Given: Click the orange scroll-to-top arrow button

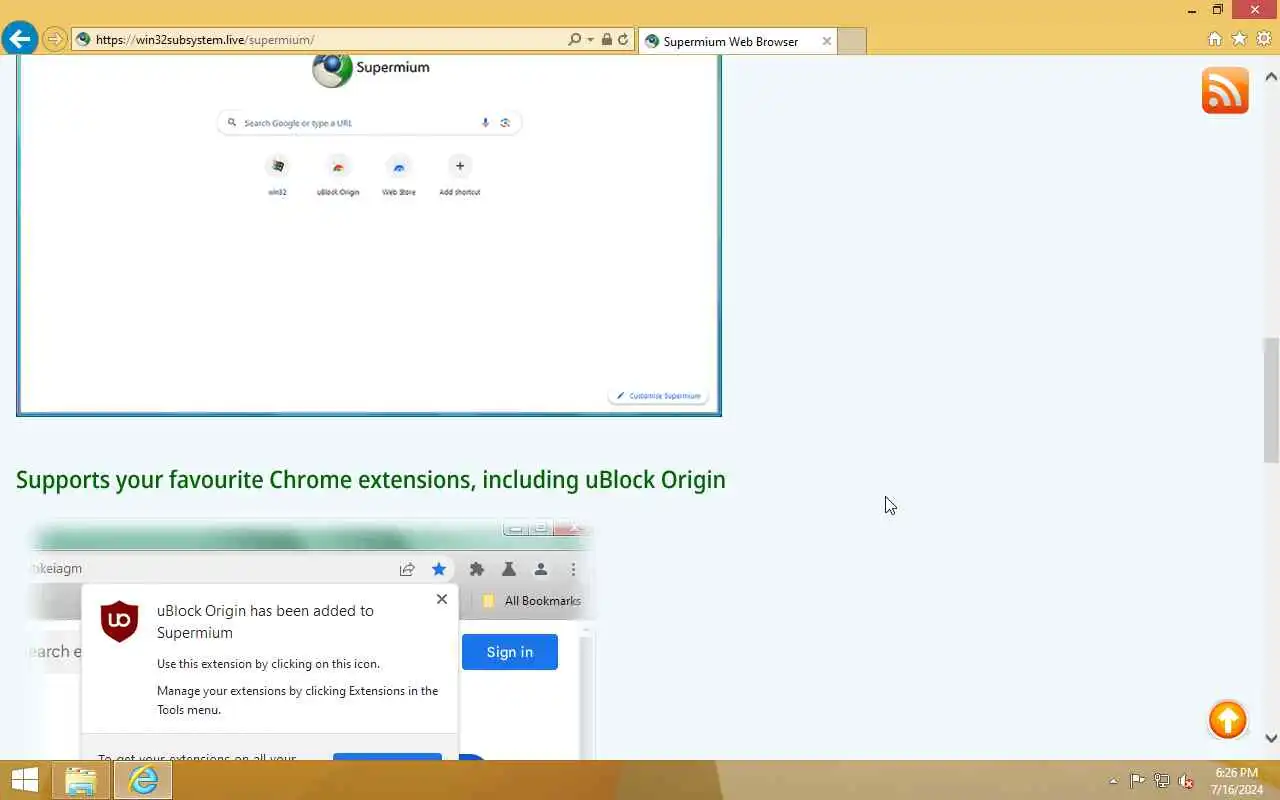Looking at the screenshot, I should coord(1227,720).
